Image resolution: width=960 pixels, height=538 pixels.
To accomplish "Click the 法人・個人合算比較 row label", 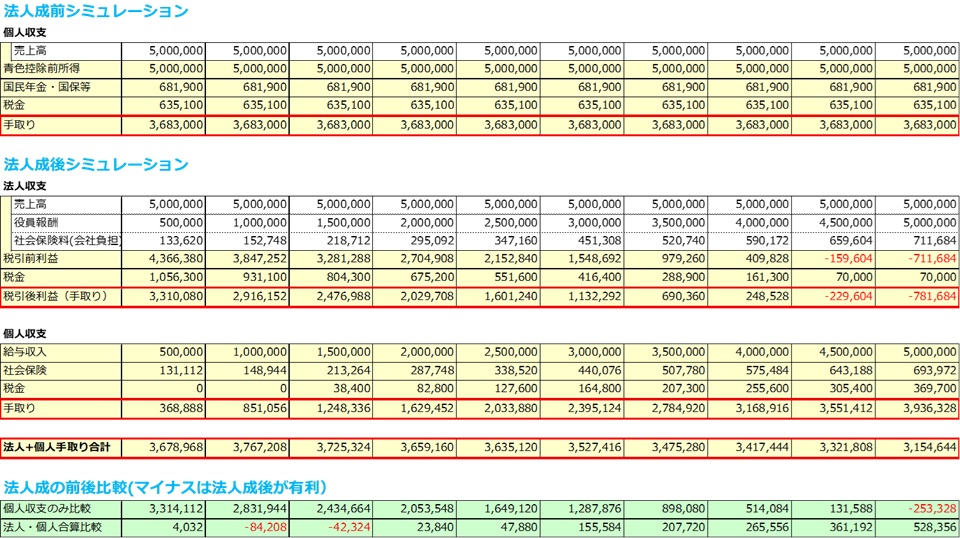I will coord(52,527).
